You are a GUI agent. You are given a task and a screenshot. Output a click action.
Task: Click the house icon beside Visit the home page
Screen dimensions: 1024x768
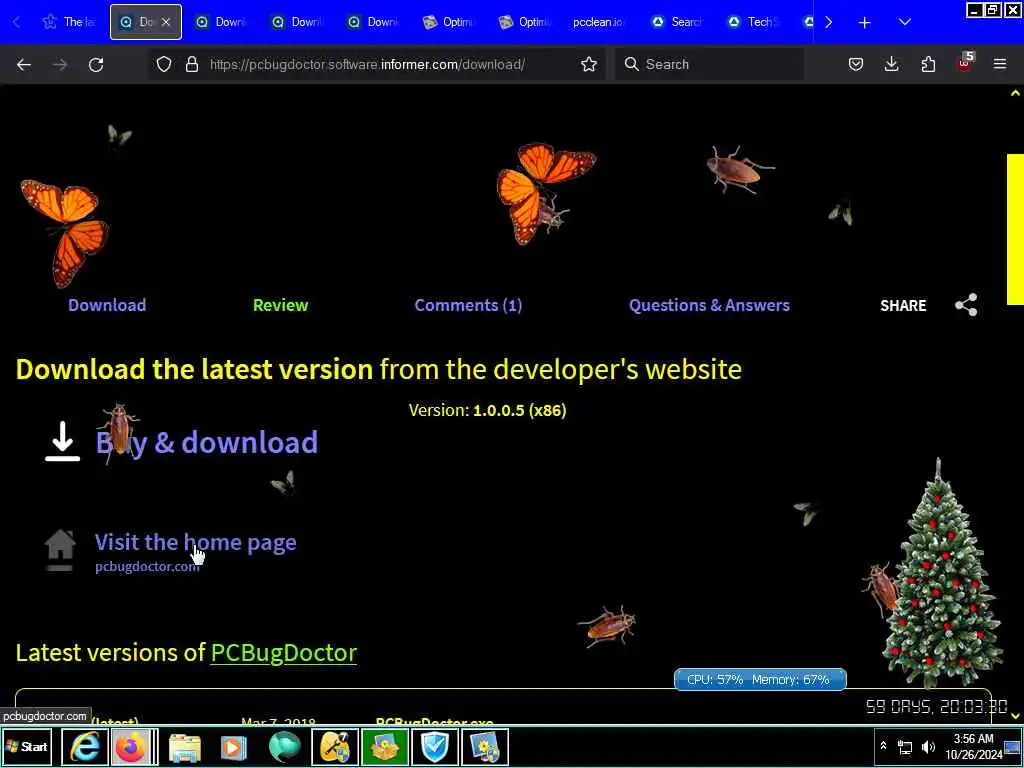[60, 550]
